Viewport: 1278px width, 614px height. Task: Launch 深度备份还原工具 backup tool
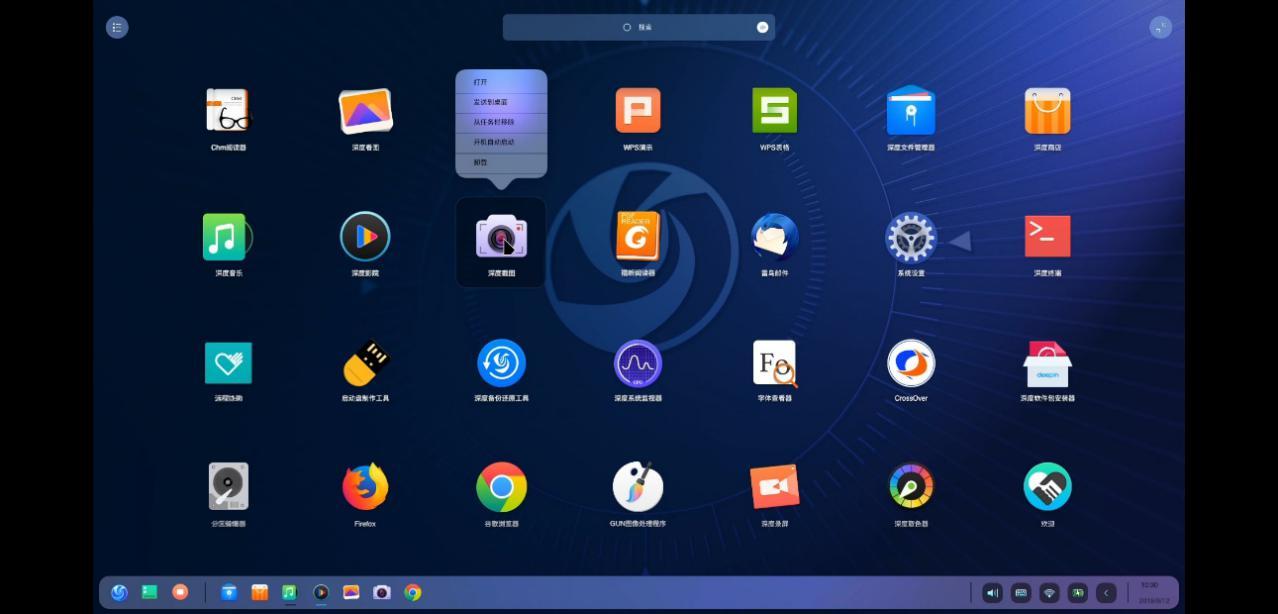[501, 363]
